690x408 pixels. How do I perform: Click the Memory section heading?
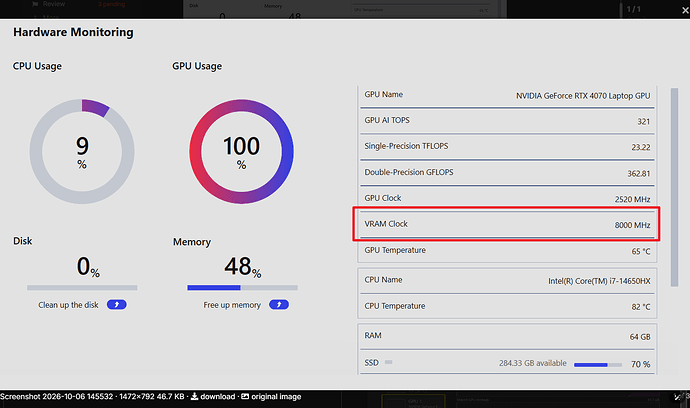(x=192, y=242)
